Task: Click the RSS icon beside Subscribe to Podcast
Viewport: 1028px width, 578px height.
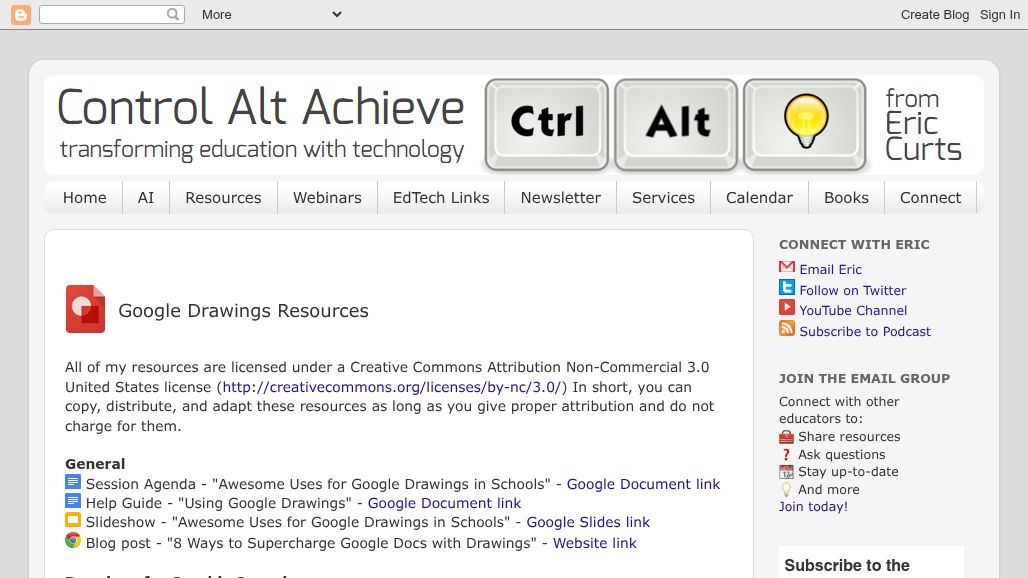Action: pos(787,330)
